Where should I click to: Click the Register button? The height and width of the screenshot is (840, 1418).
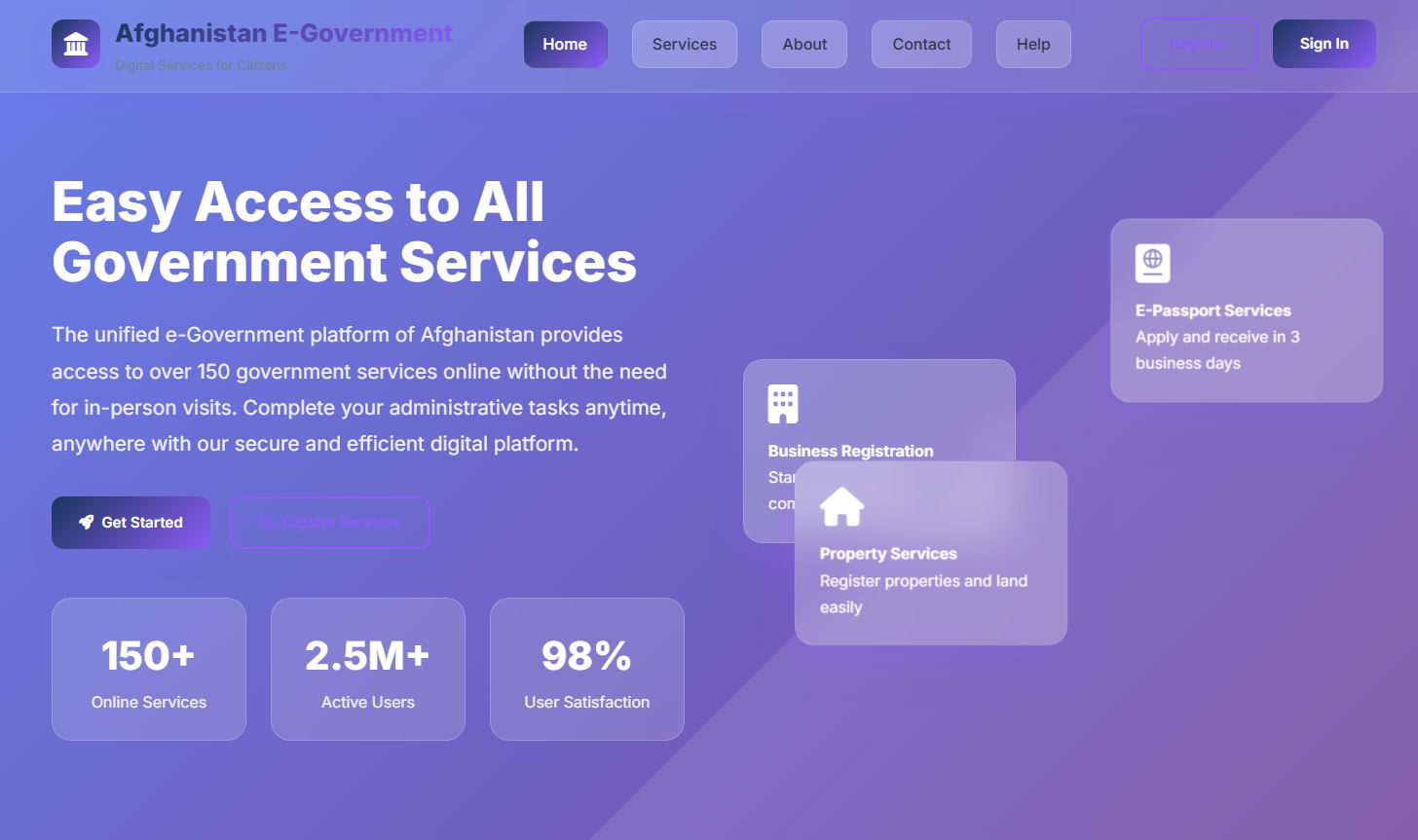point(1199,43)
